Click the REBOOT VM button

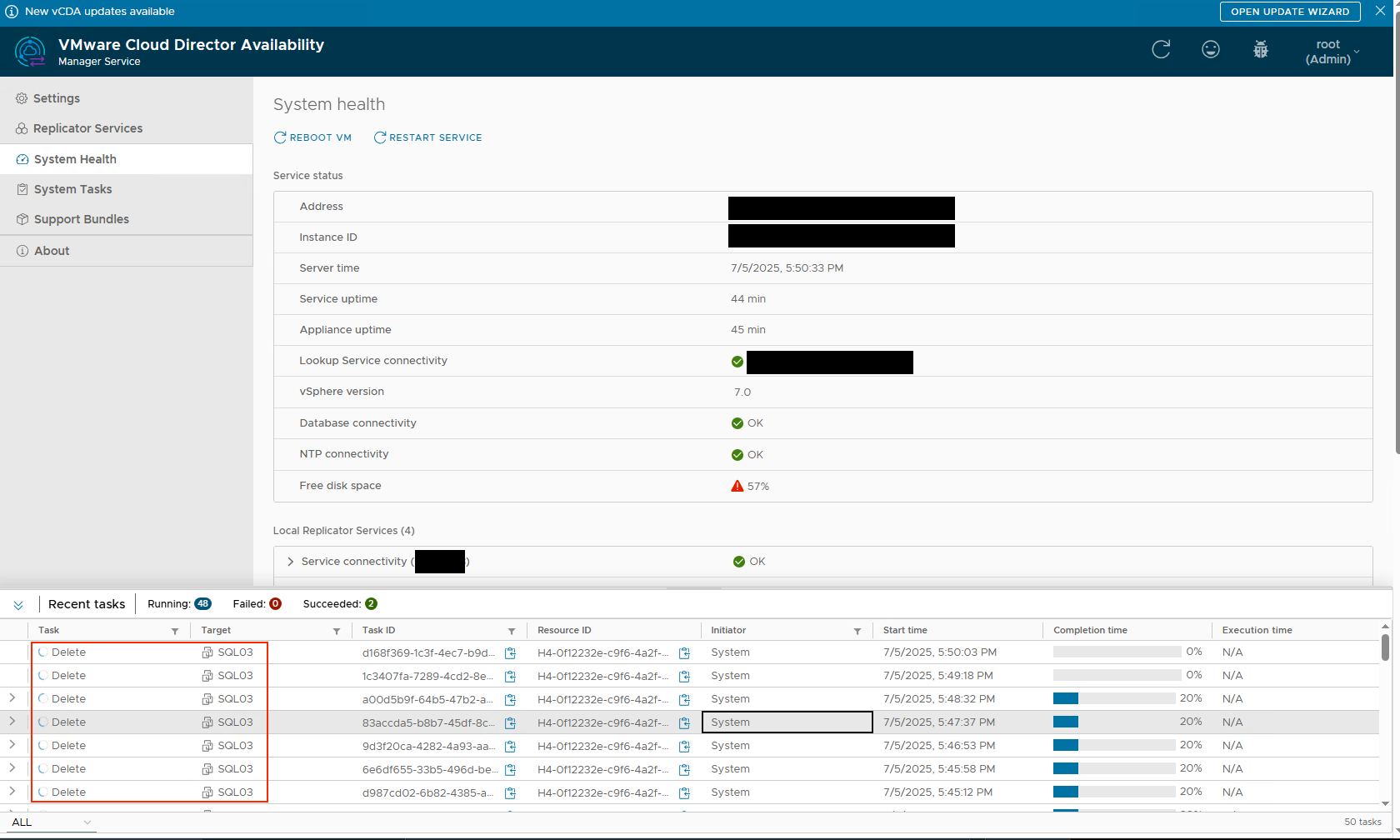point(312,137)
